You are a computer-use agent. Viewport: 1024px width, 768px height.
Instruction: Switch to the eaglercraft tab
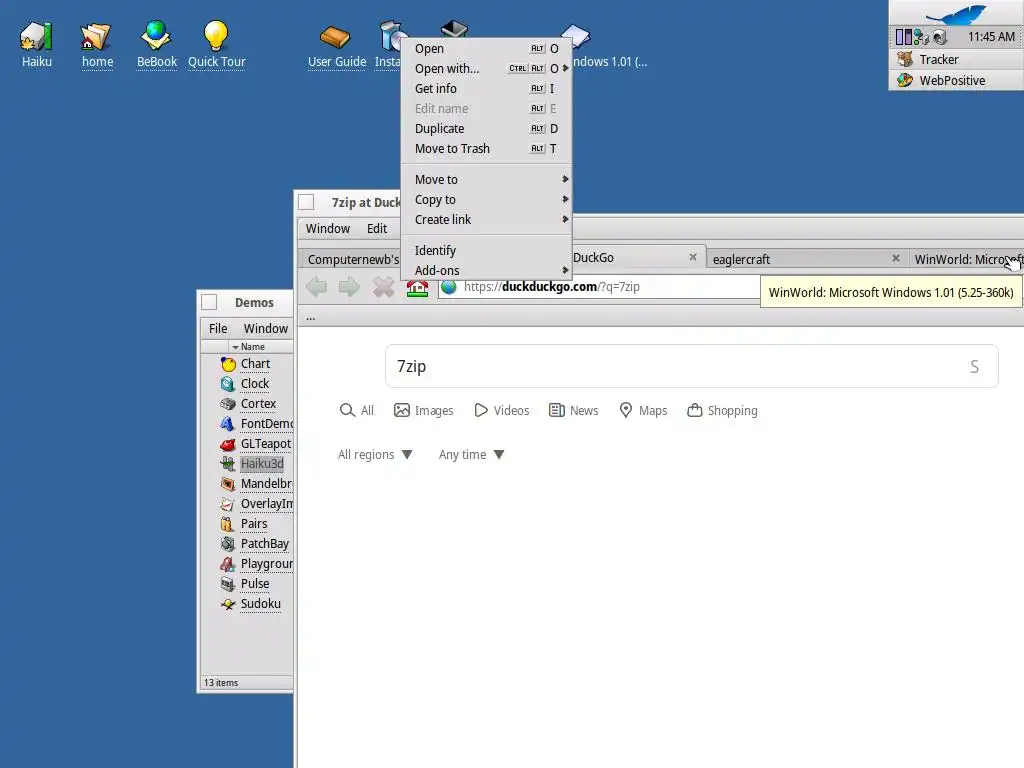[807, 259]
